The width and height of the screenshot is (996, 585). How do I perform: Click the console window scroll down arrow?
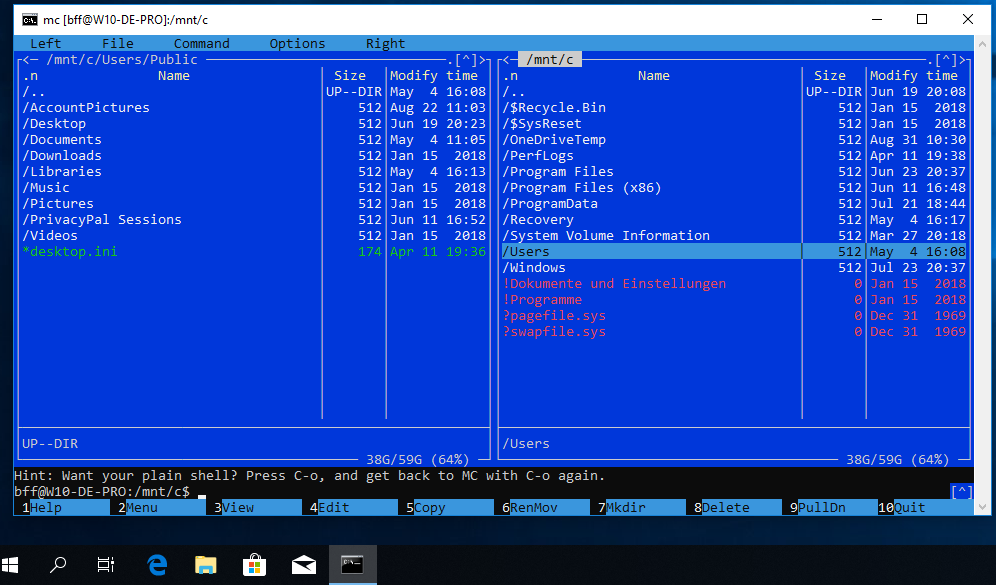pyautogui.click(x=983, y=508)
